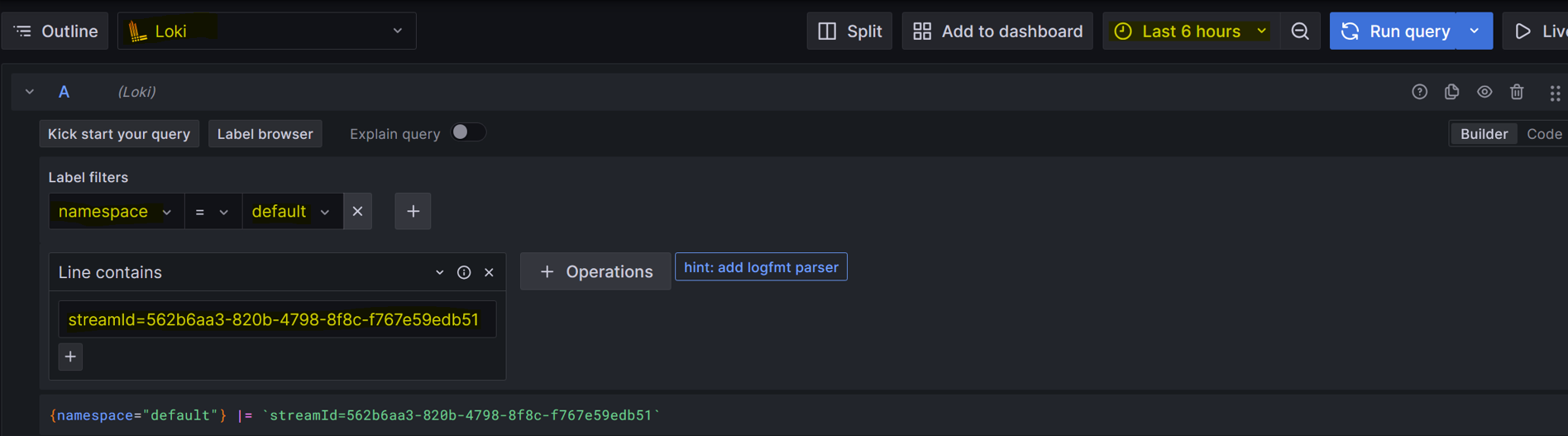Collapse query row A

tap(30, 92)
